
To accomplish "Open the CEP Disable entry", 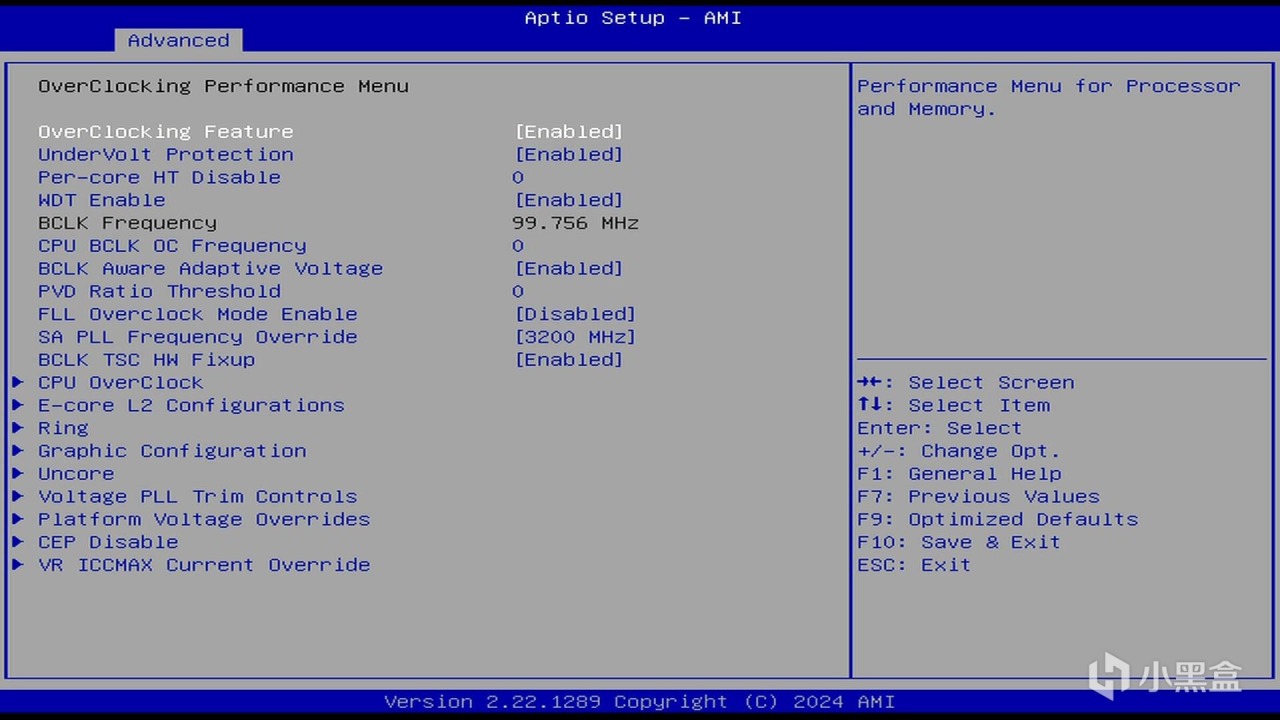I will pyautogui.click(x=108, y=542).
